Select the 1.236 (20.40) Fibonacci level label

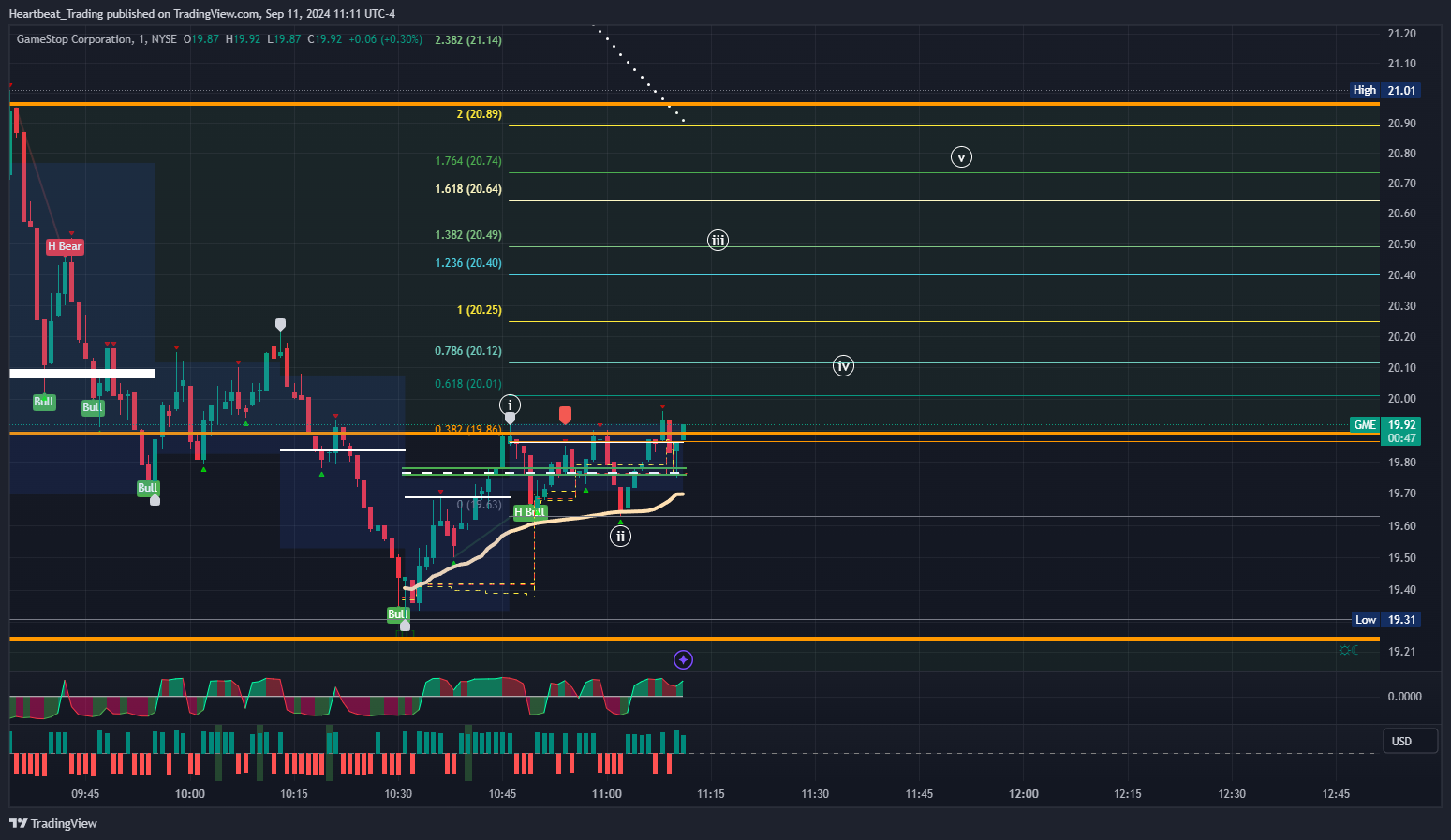tap(468, 263)
